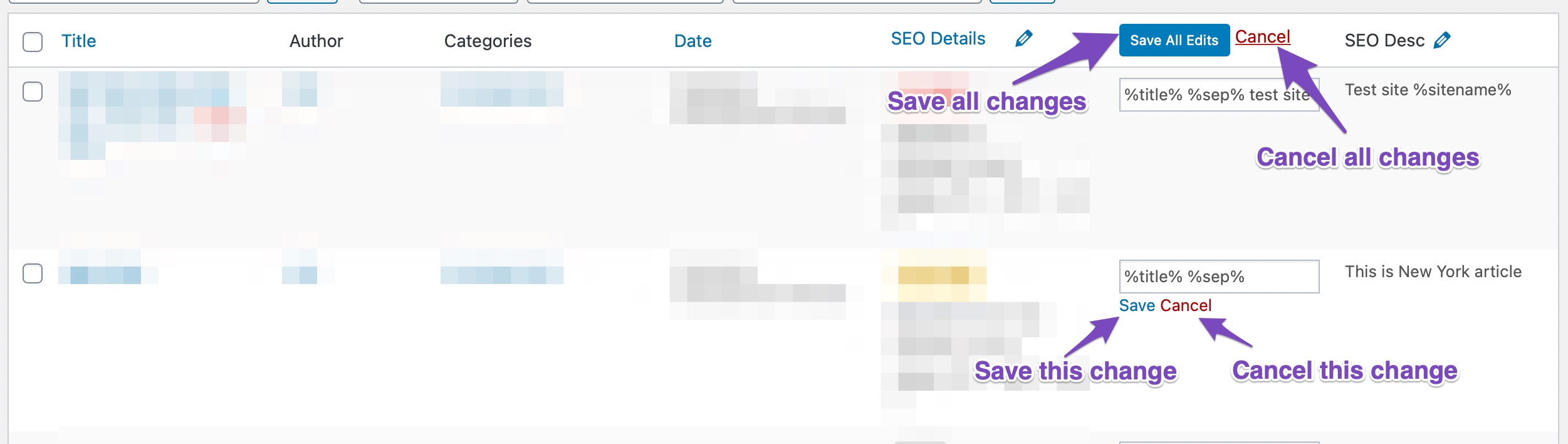This screenshot has height=444, width=1568.
Task: Sort posts by the Title column header
Action: 79,41
